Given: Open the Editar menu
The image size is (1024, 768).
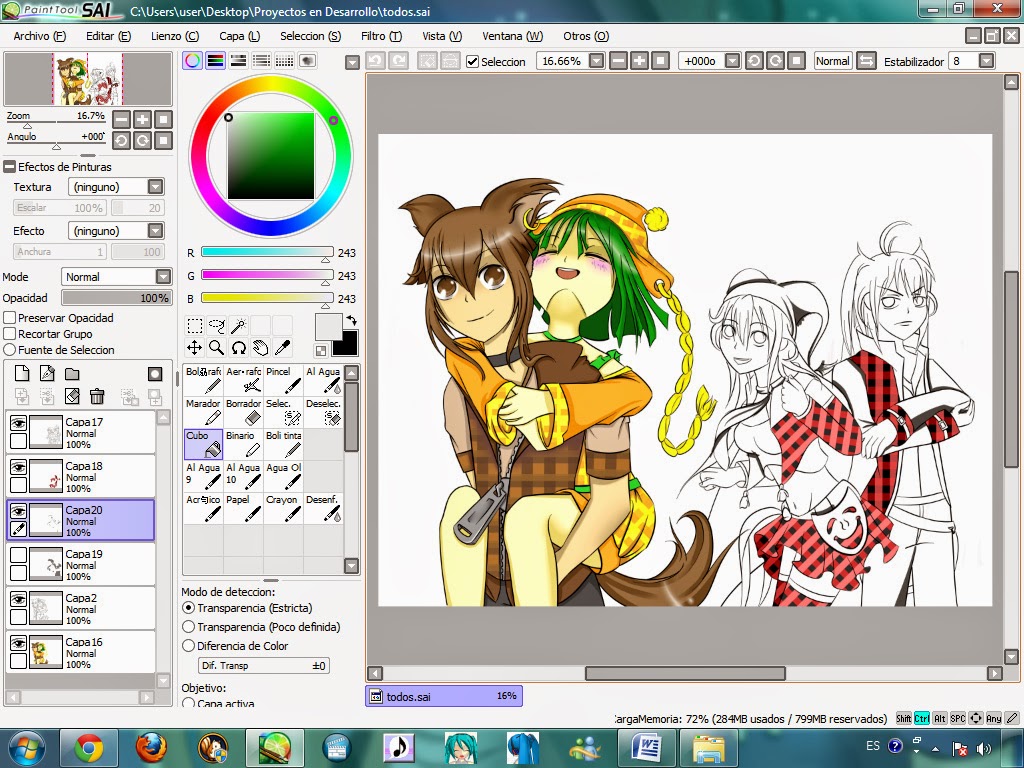Looking at the screenshot, I should click(108, 36).
